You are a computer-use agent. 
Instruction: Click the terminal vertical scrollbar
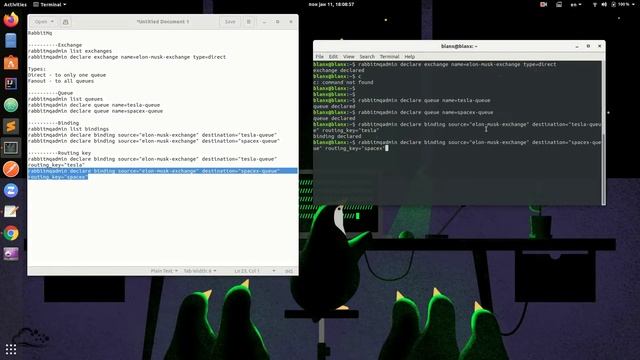click(x=603, y=133)
